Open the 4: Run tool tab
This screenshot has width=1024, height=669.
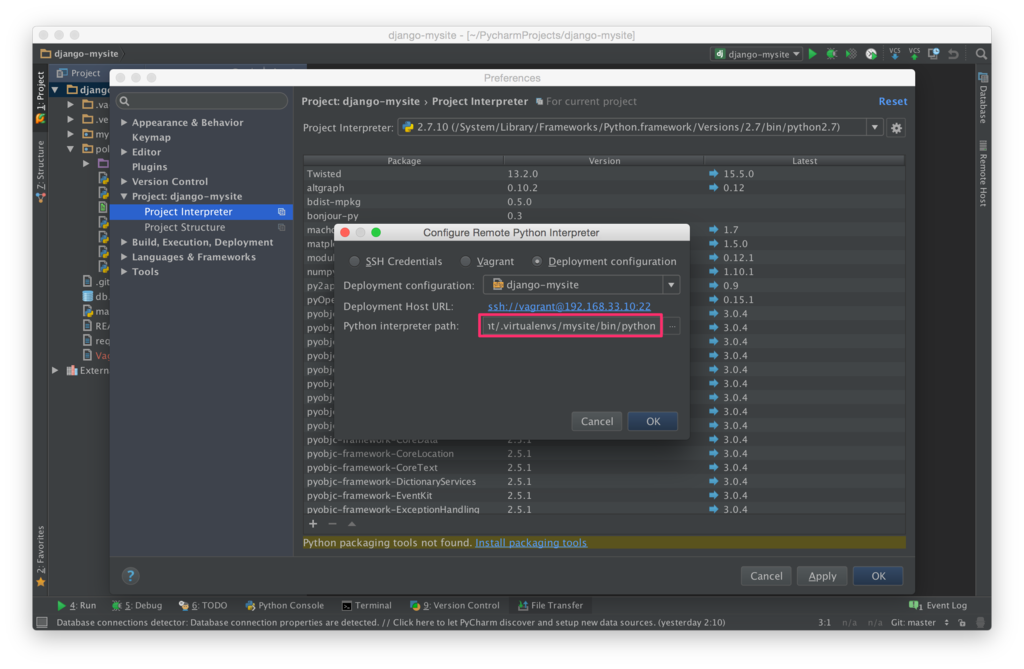pos(76,606)
